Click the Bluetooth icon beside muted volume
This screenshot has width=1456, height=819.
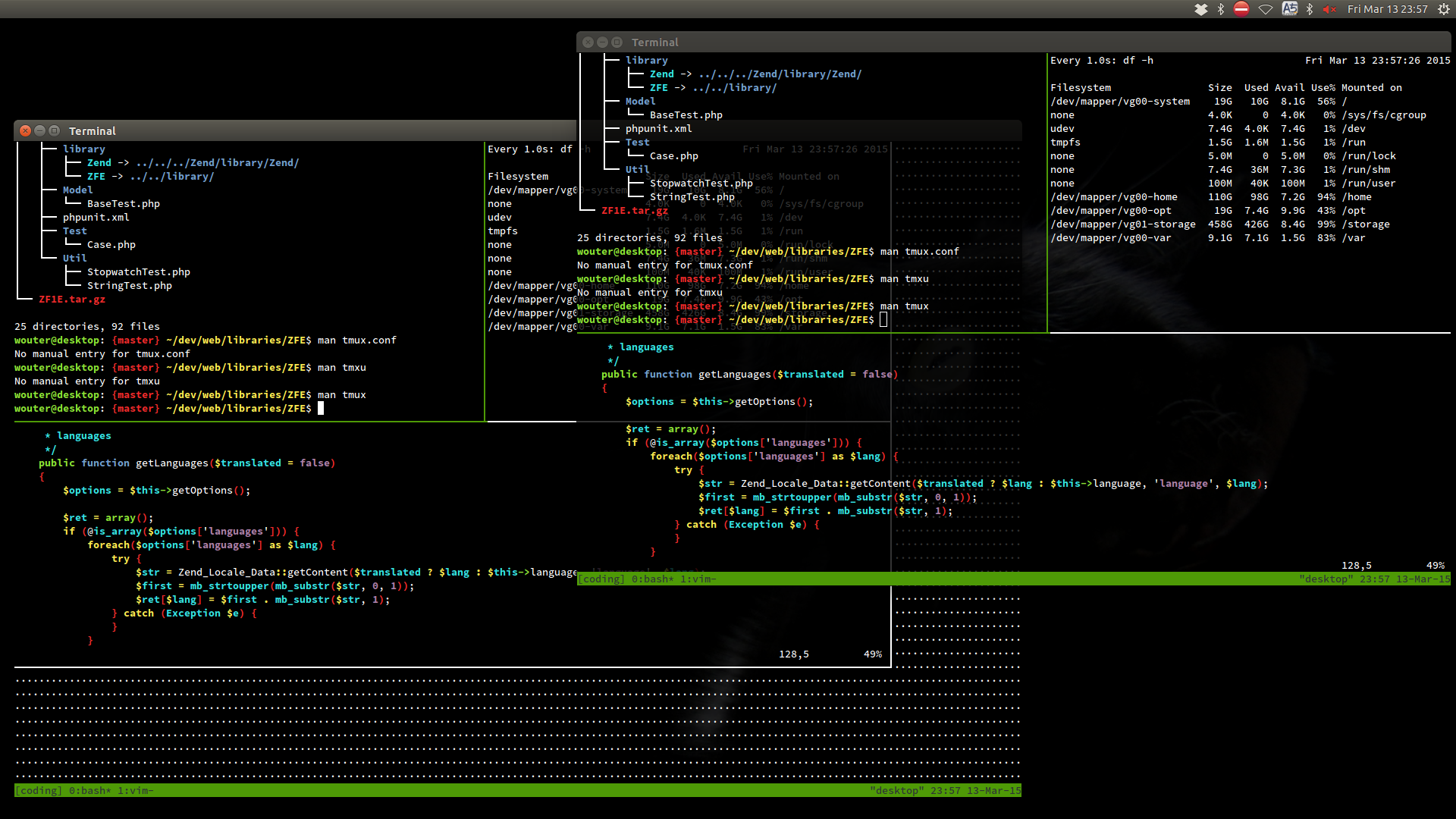click(x=1310, y=9)
